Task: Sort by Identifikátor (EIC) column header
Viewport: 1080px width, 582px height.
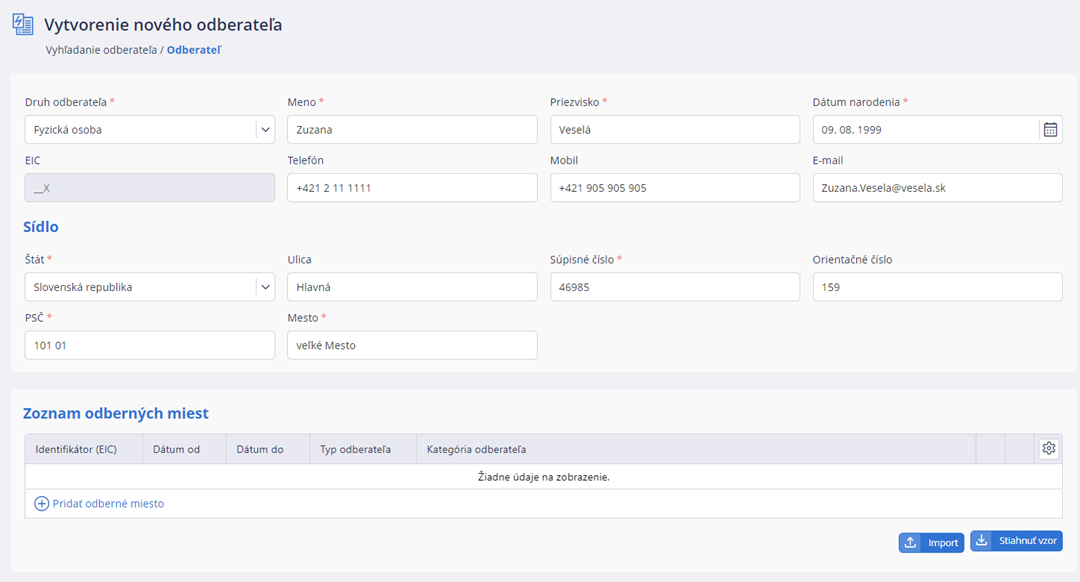Action: pos(76,450)
